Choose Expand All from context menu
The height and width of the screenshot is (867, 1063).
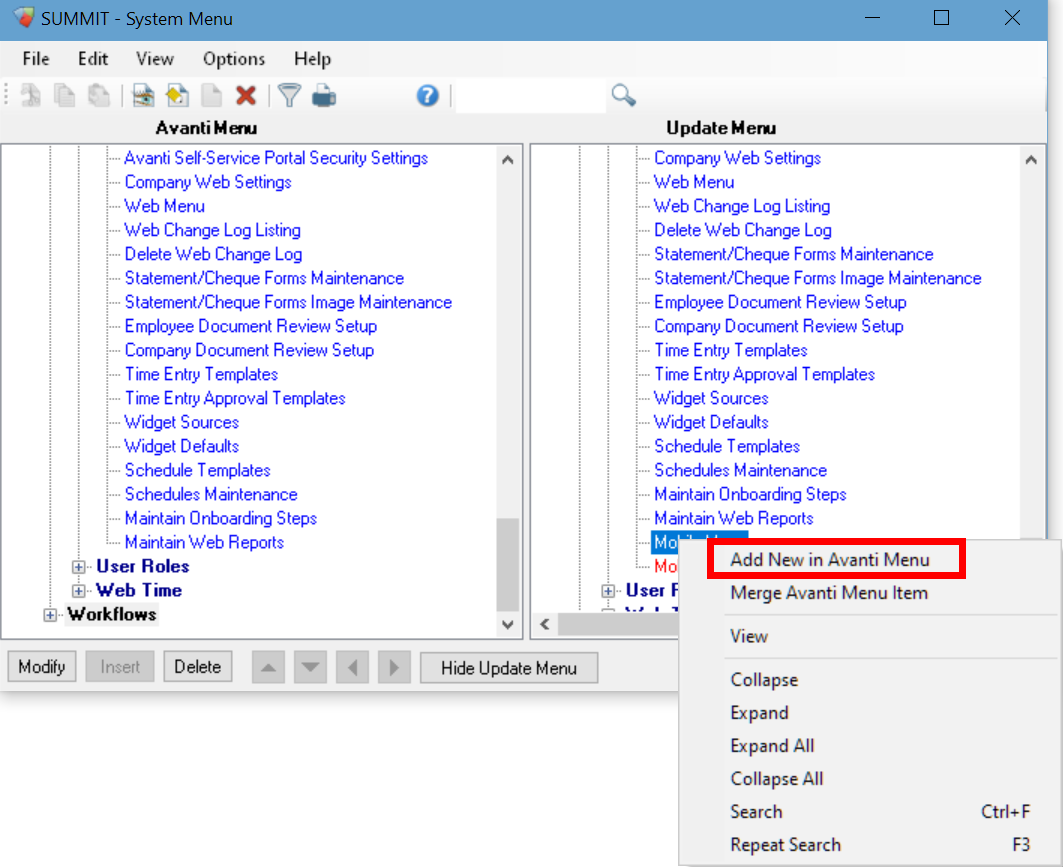pyautogui.click(x=772, y=746)
